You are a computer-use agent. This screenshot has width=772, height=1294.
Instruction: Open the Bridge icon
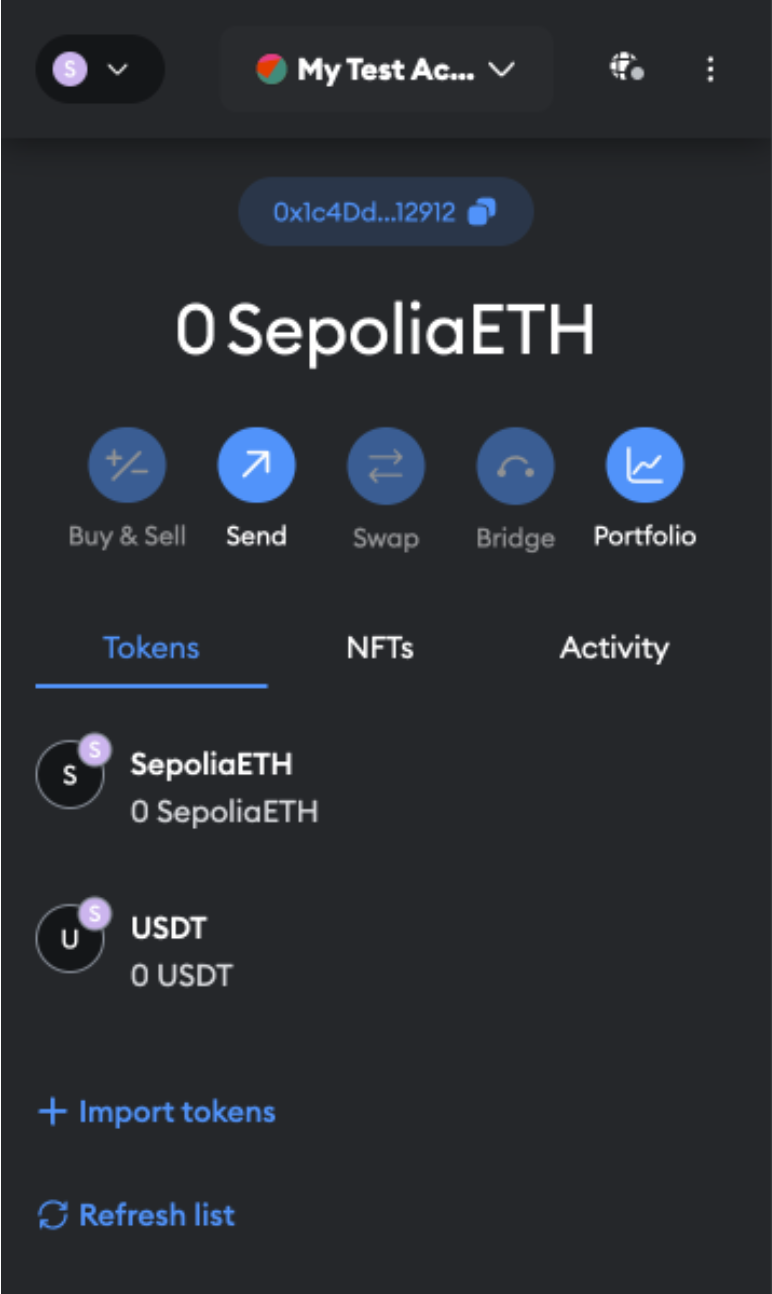pyautogui.click(x=515, y=465)
